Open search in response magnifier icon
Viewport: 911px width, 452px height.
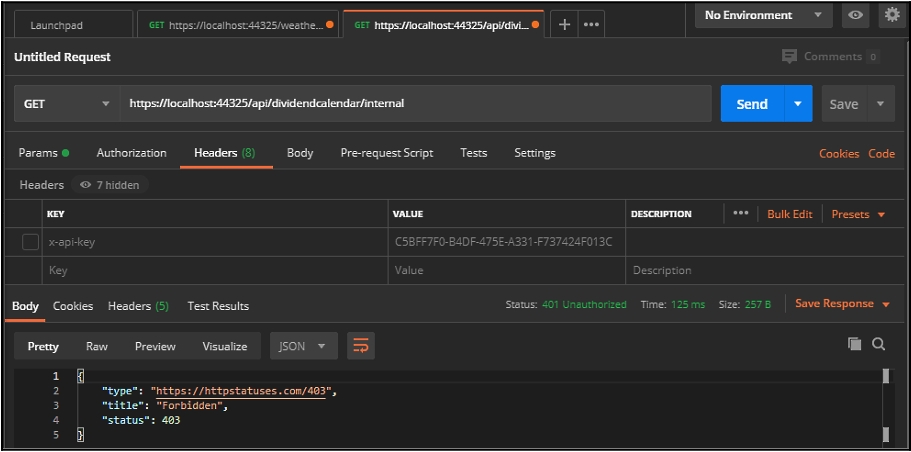pyautogui.click(x=879, y=344)
